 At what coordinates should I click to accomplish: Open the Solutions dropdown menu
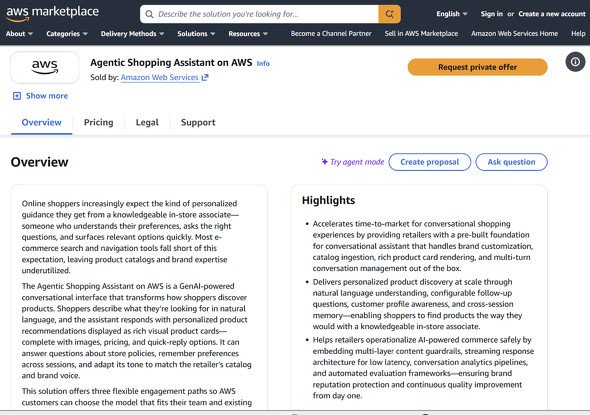tap(196, 34)
